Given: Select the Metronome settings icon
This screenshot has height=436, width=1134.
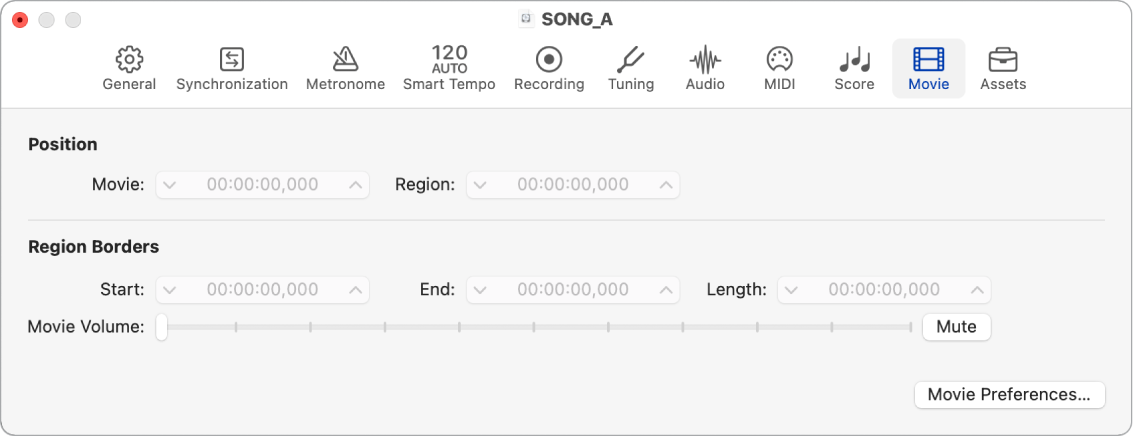Looking at the screenshot, I should (x=345, y=60).
